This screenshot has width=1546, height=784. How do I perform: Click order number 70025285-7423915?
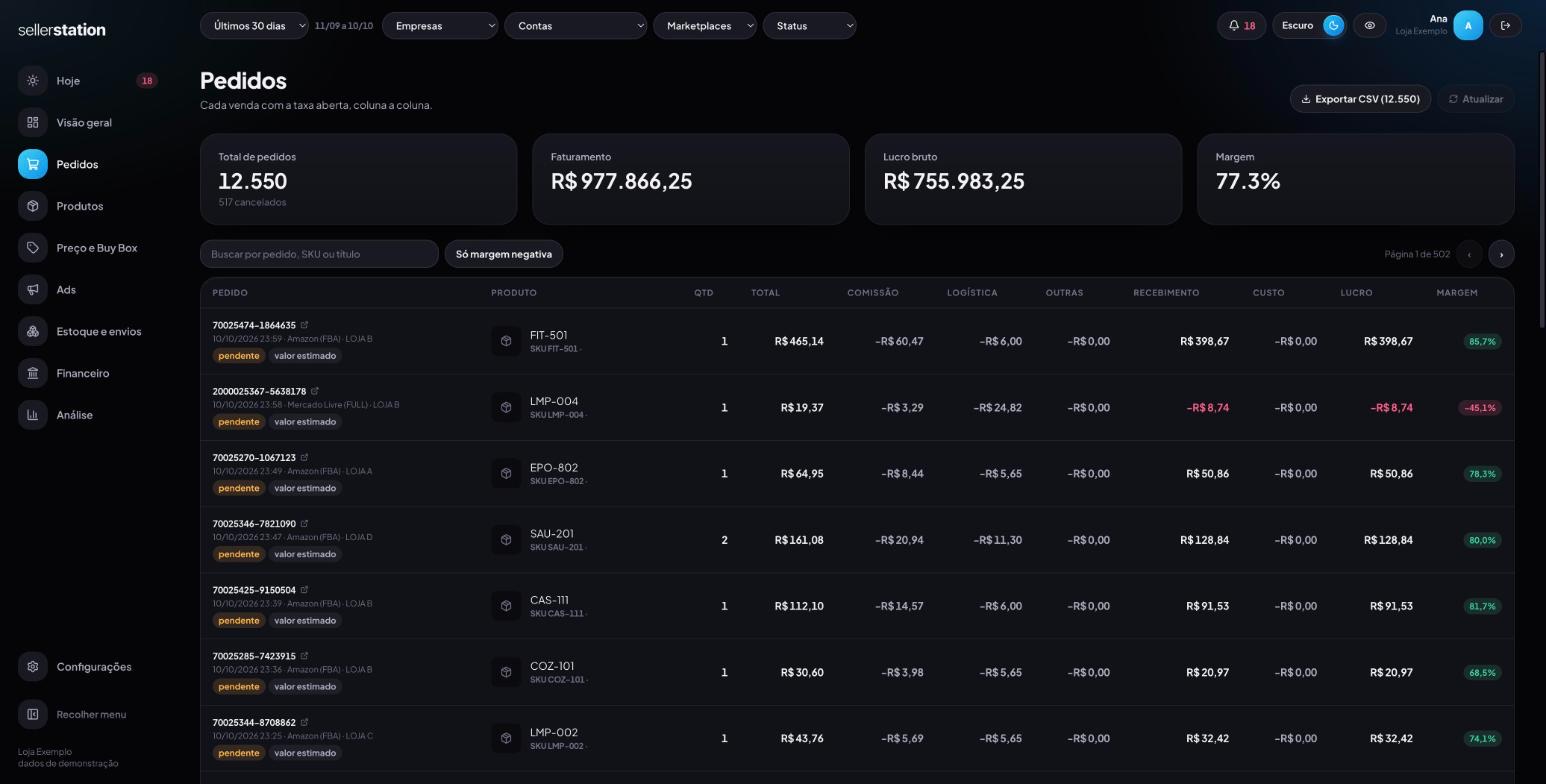click(254, 656)
